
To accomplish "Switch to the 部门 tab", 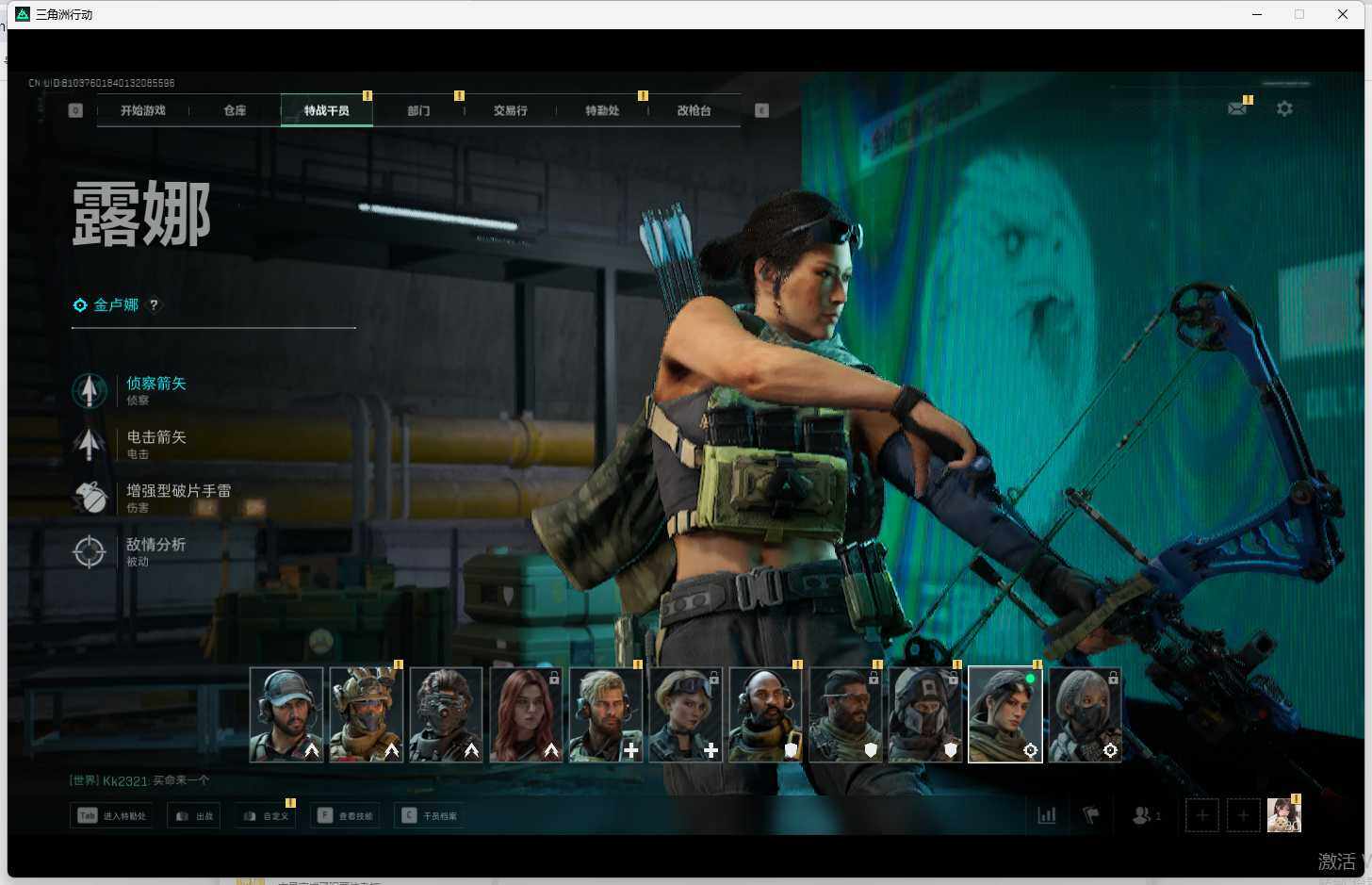I will point(418,110).
